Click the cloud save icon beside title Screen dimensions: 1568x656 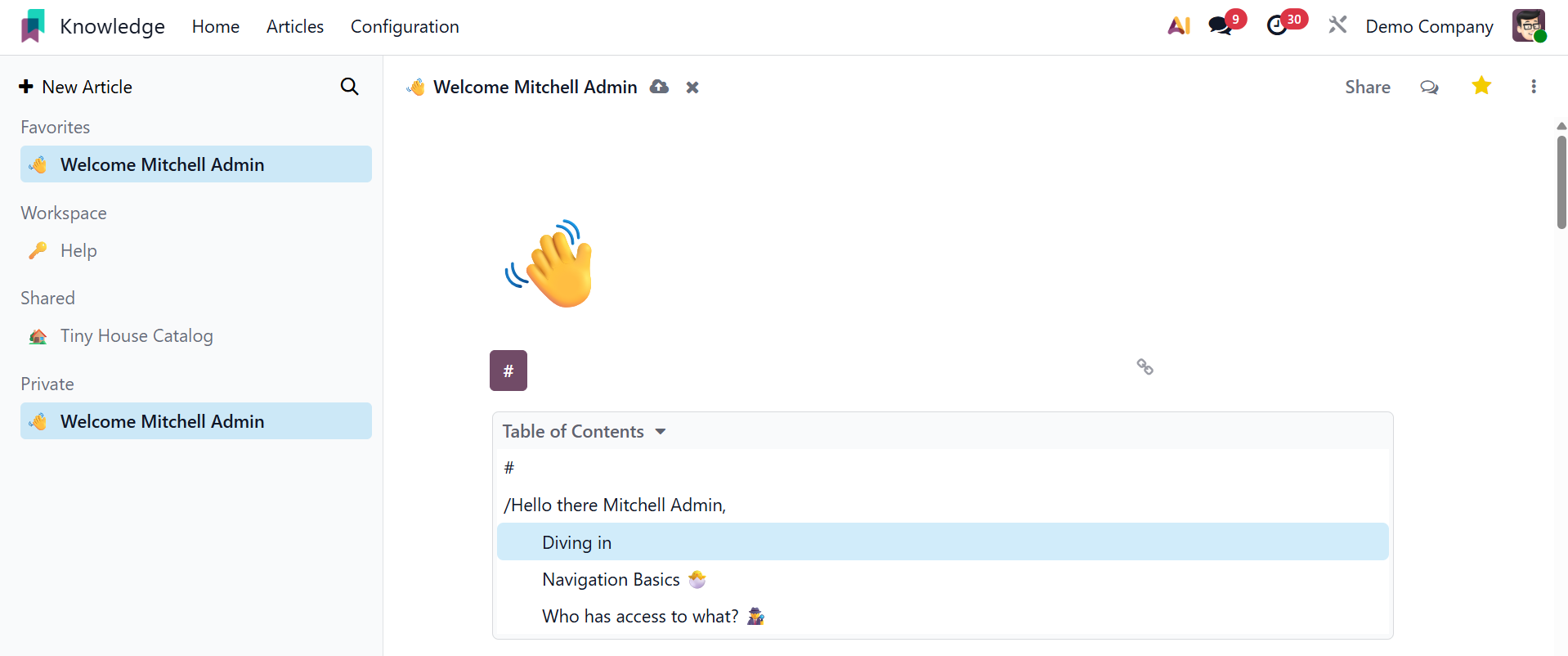pyautogui.click(x=659, y=87)
